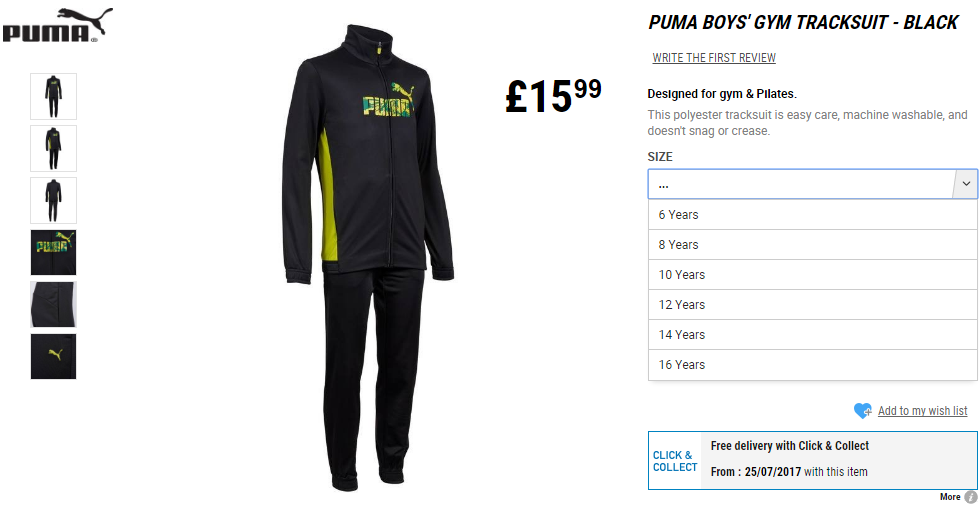View second thumbnail showing side view
Screen dimensions: 979x513
(54, 149)
